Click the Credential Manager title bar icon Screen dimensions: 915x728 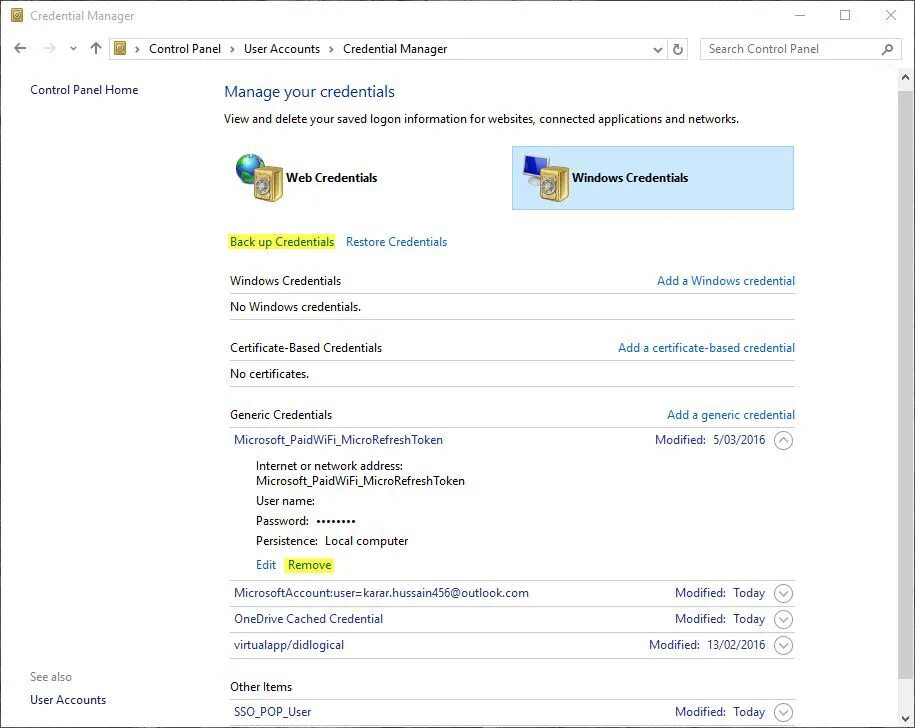(x=16, y=16)
